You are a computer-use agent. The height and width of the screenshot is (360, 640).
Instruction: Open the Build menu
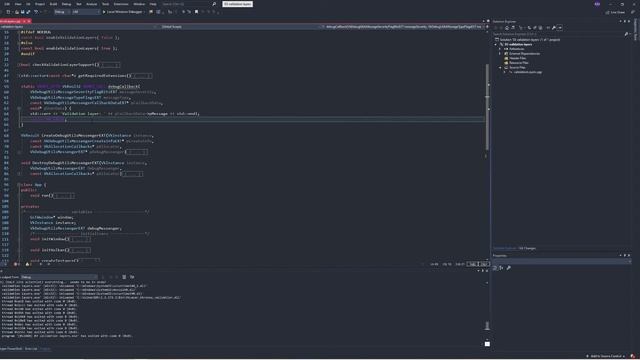(53, 4)
